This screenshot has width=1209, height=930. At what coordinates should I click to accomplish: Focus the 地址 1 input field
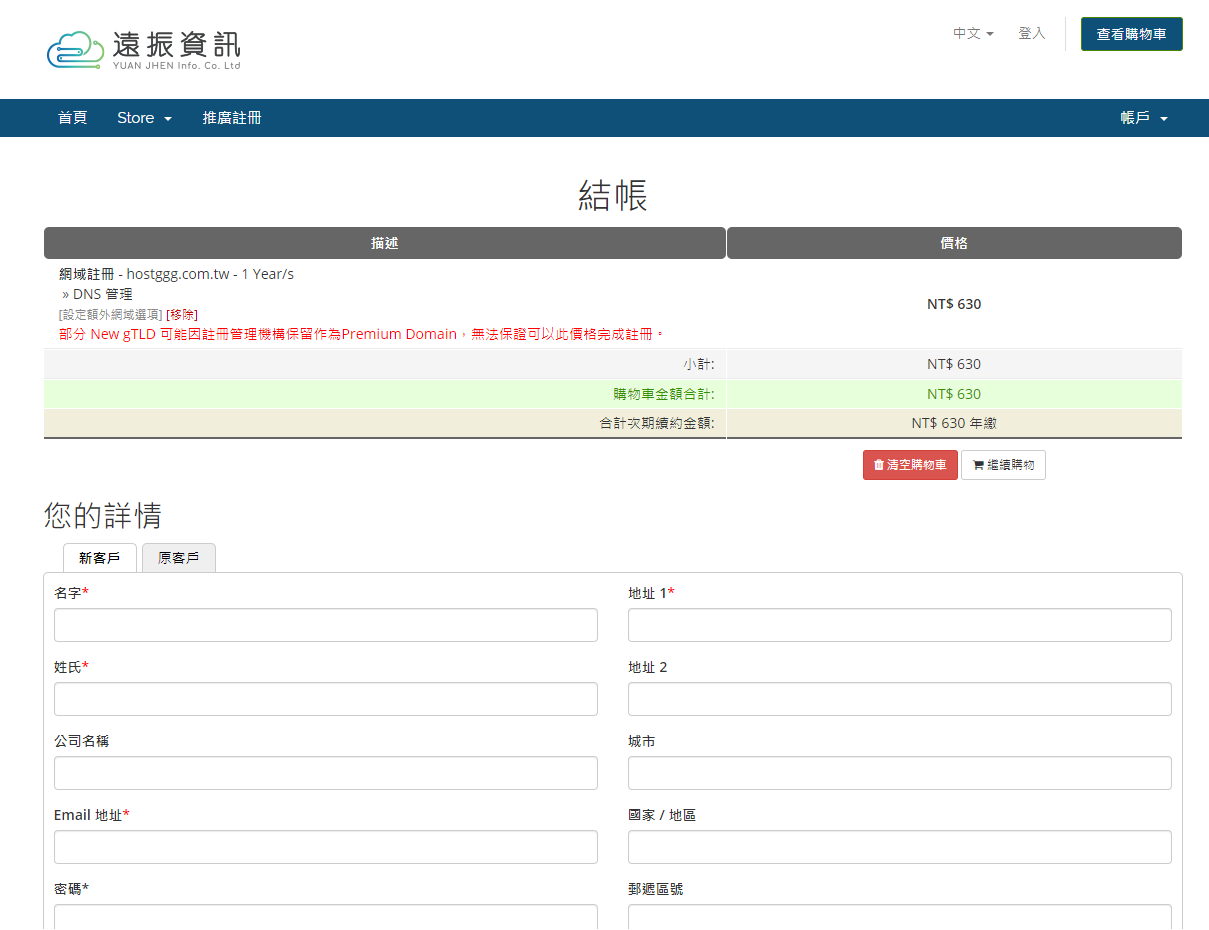tap(900, 625)
